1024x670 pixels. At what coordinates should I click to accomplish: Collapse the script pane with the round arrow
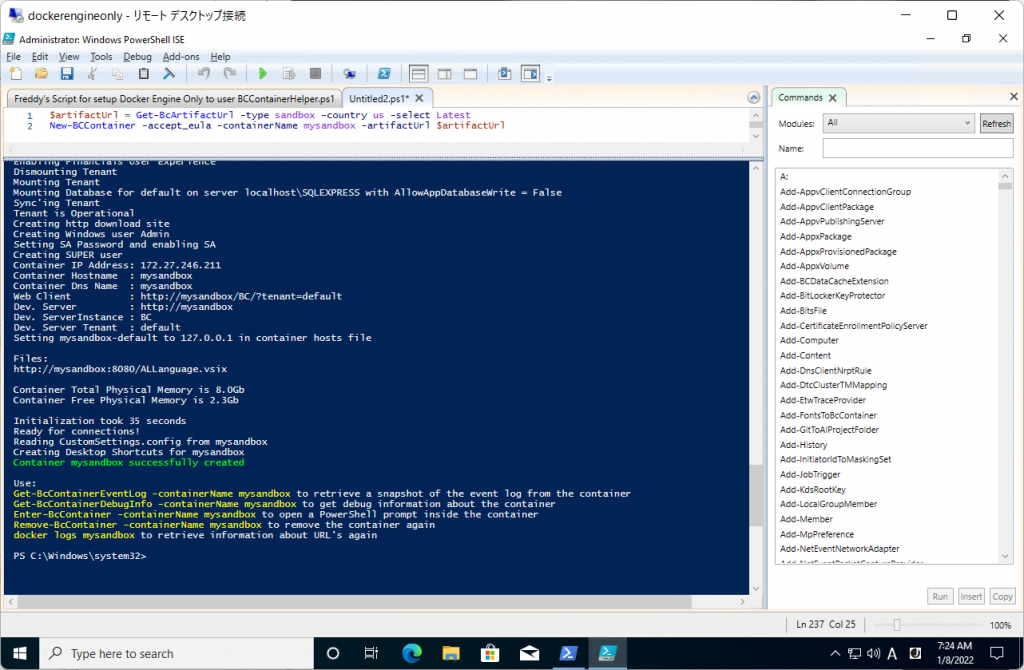coord(754,97)
